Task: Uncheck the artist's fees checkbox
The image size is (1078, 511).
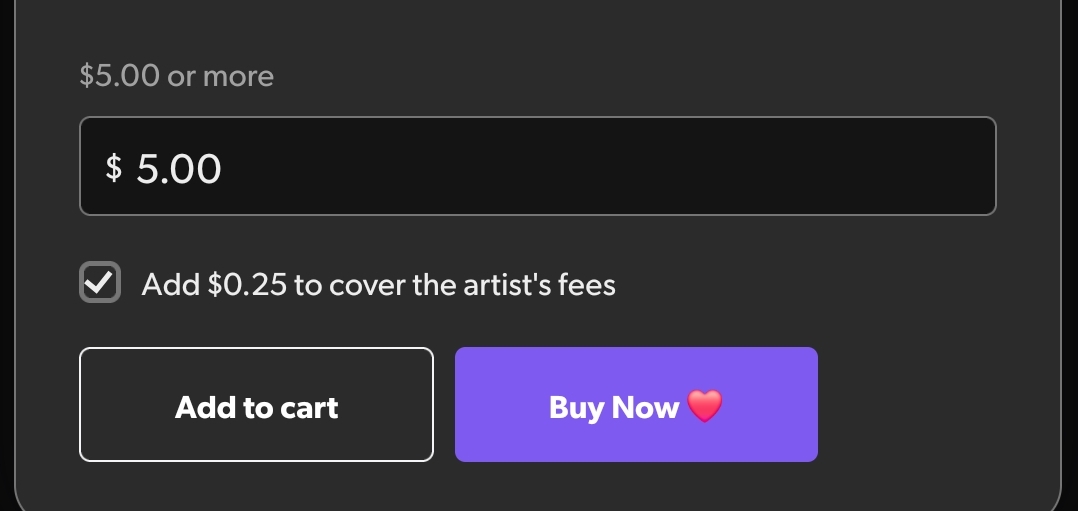Action: (x=100, y=283)
